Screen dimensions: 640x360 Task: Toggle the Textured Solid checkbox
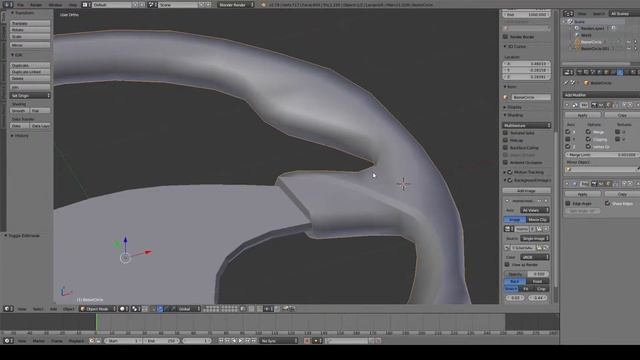[505, 133]
